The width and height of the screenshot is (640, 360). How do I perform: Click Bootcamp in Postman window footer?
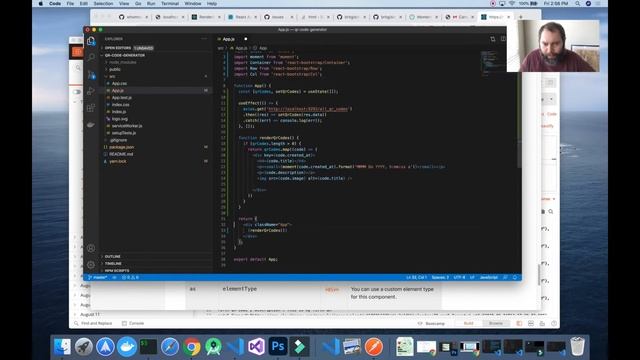coord(431,324)
